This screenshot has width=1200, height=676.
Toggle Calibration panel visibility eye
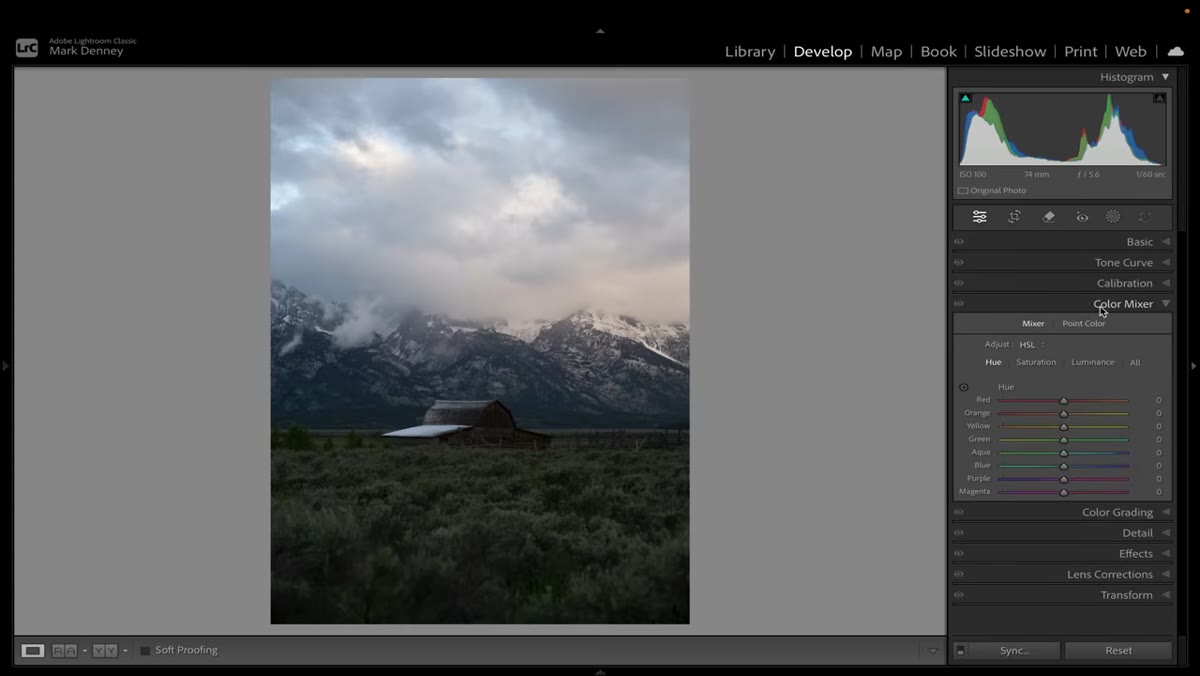[x=959, y=283]
